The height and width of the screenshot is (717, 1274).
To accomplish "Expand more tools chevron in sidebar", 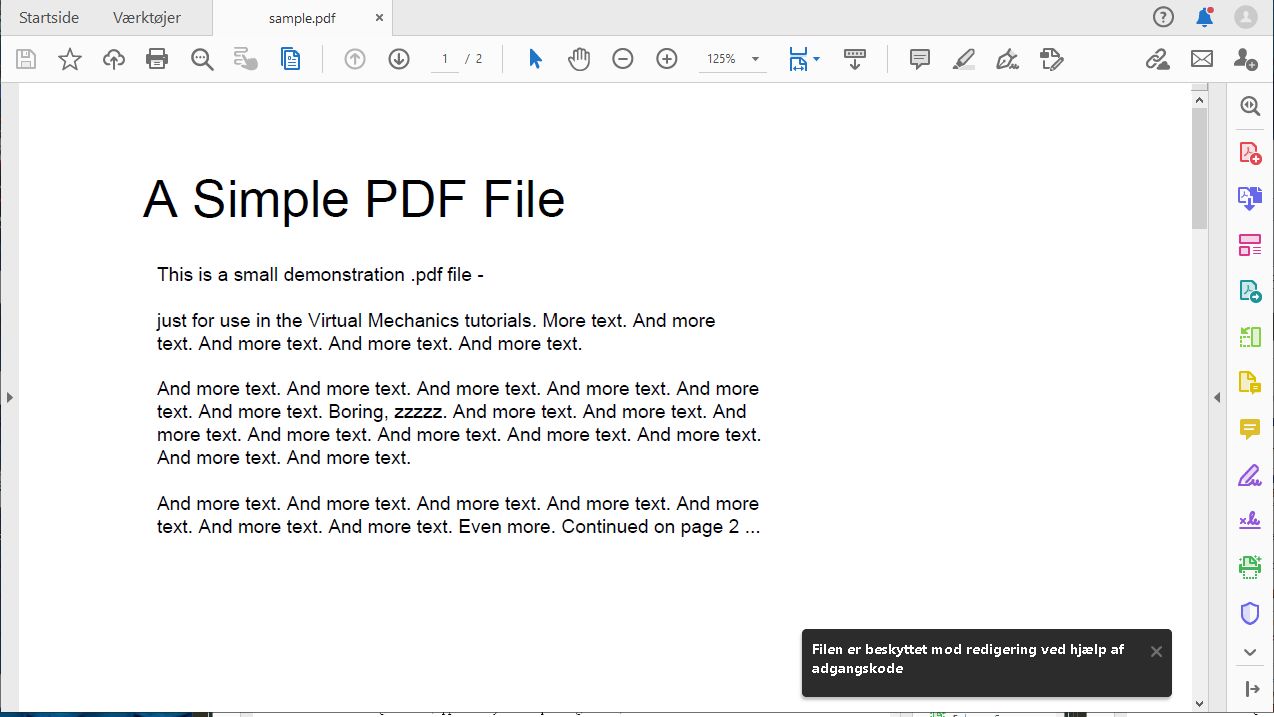I will pyautogui.click(x=1250, y=652).
